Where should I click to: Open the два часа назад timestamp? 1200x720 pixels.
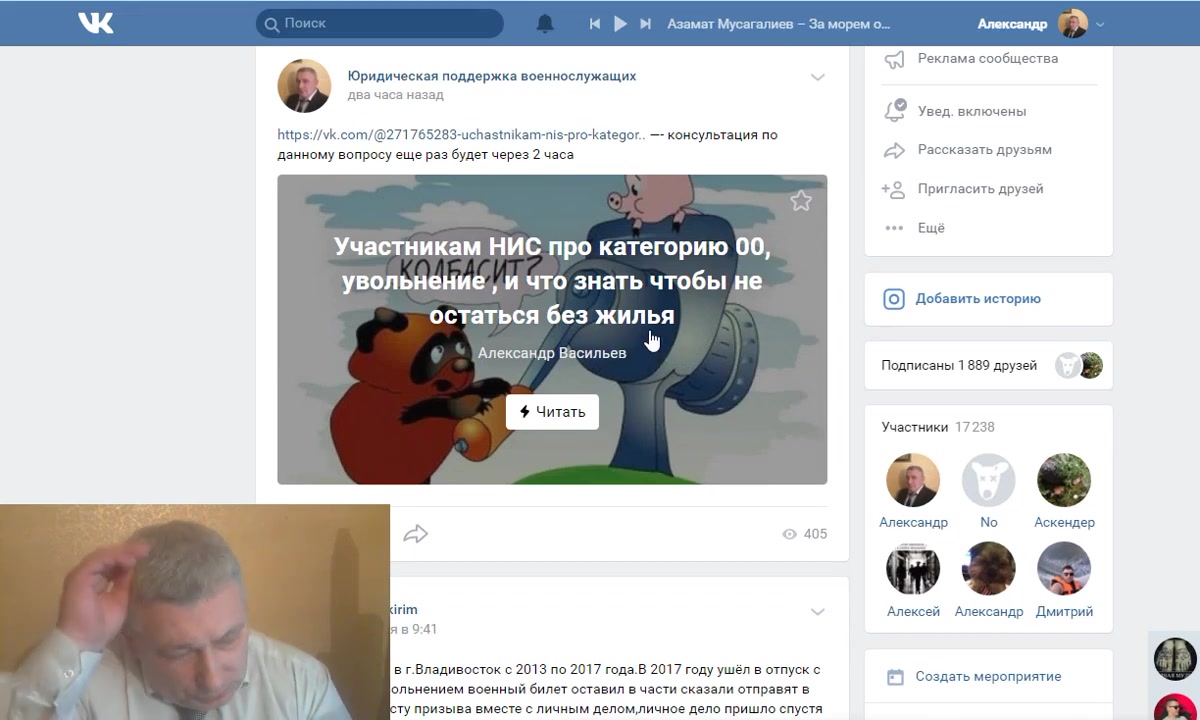pyautogui.click(x=396, y=95)
